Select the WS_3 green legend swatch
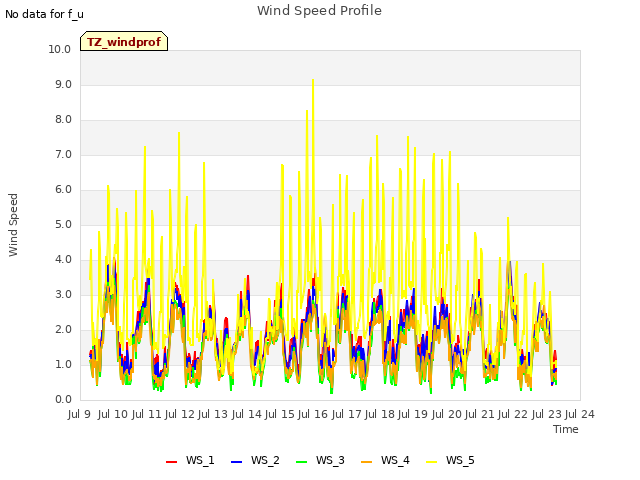 click(x=301, y=461)
